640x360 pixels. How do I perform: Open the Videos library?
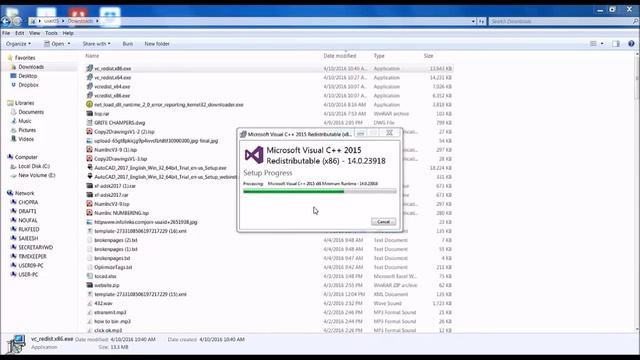tap(26, 139)
